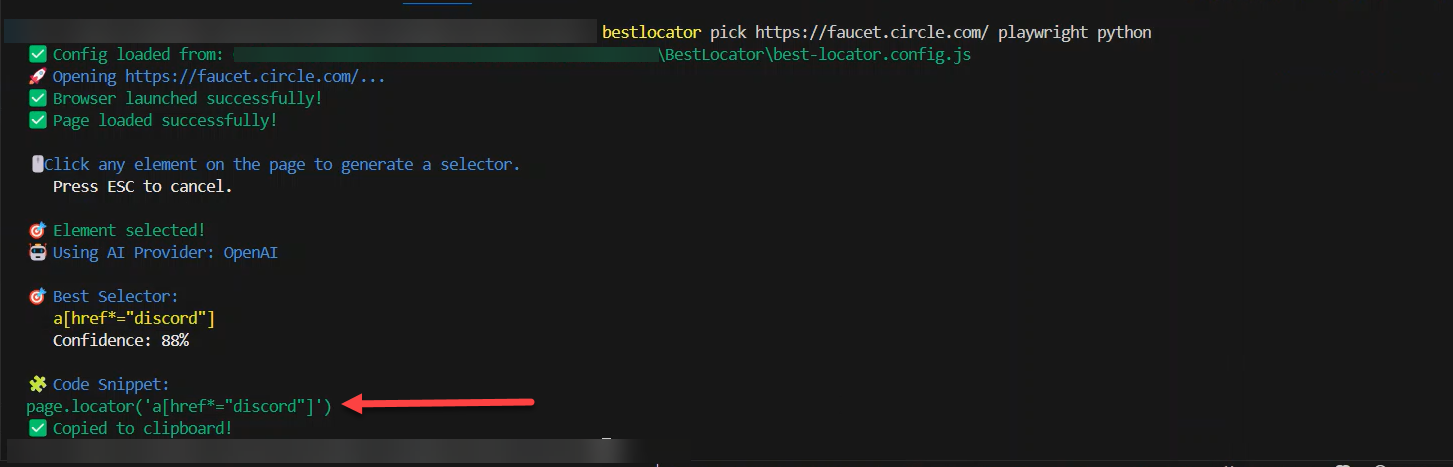Click the 'playwright python' arguments in the command

point(1074,32)
